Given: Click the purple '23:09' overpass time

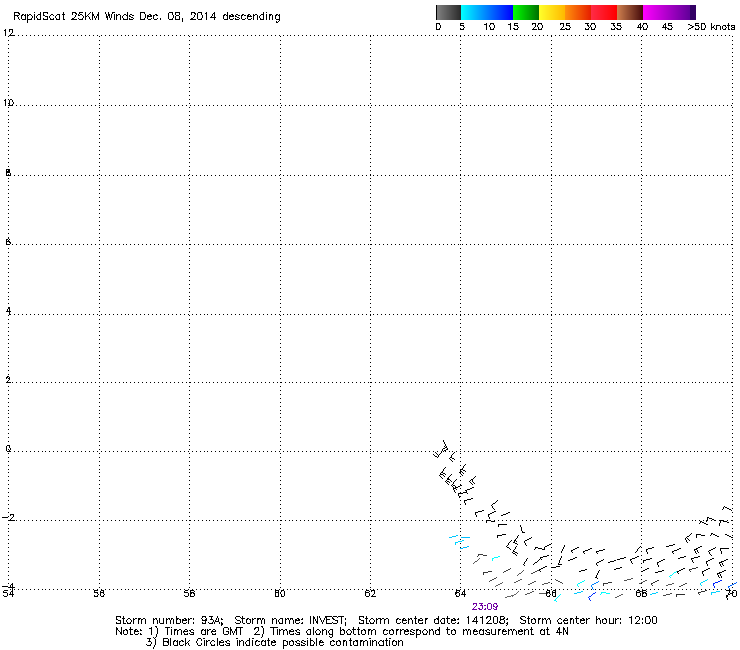Looking at the screenshot, I should 485,607.
